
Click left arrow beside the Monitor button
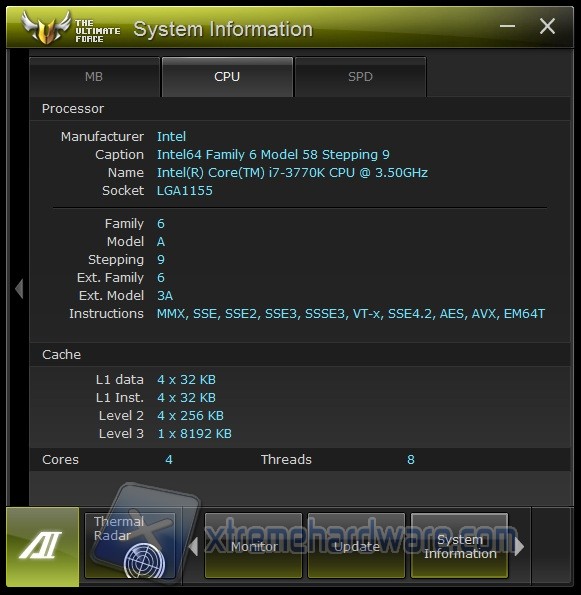[194, 546]
